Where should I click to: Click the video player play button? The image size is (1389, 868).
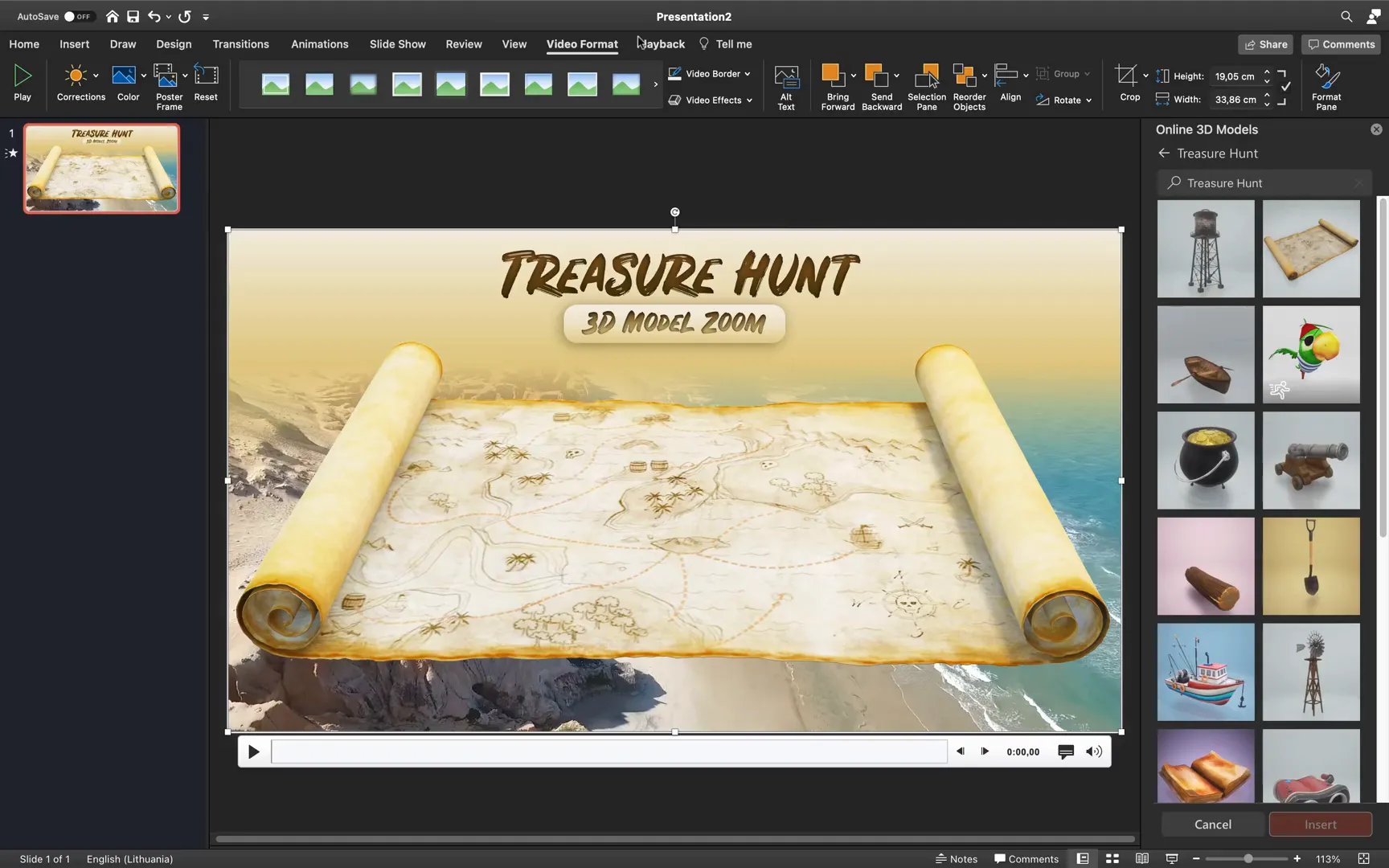coord(253,751)
